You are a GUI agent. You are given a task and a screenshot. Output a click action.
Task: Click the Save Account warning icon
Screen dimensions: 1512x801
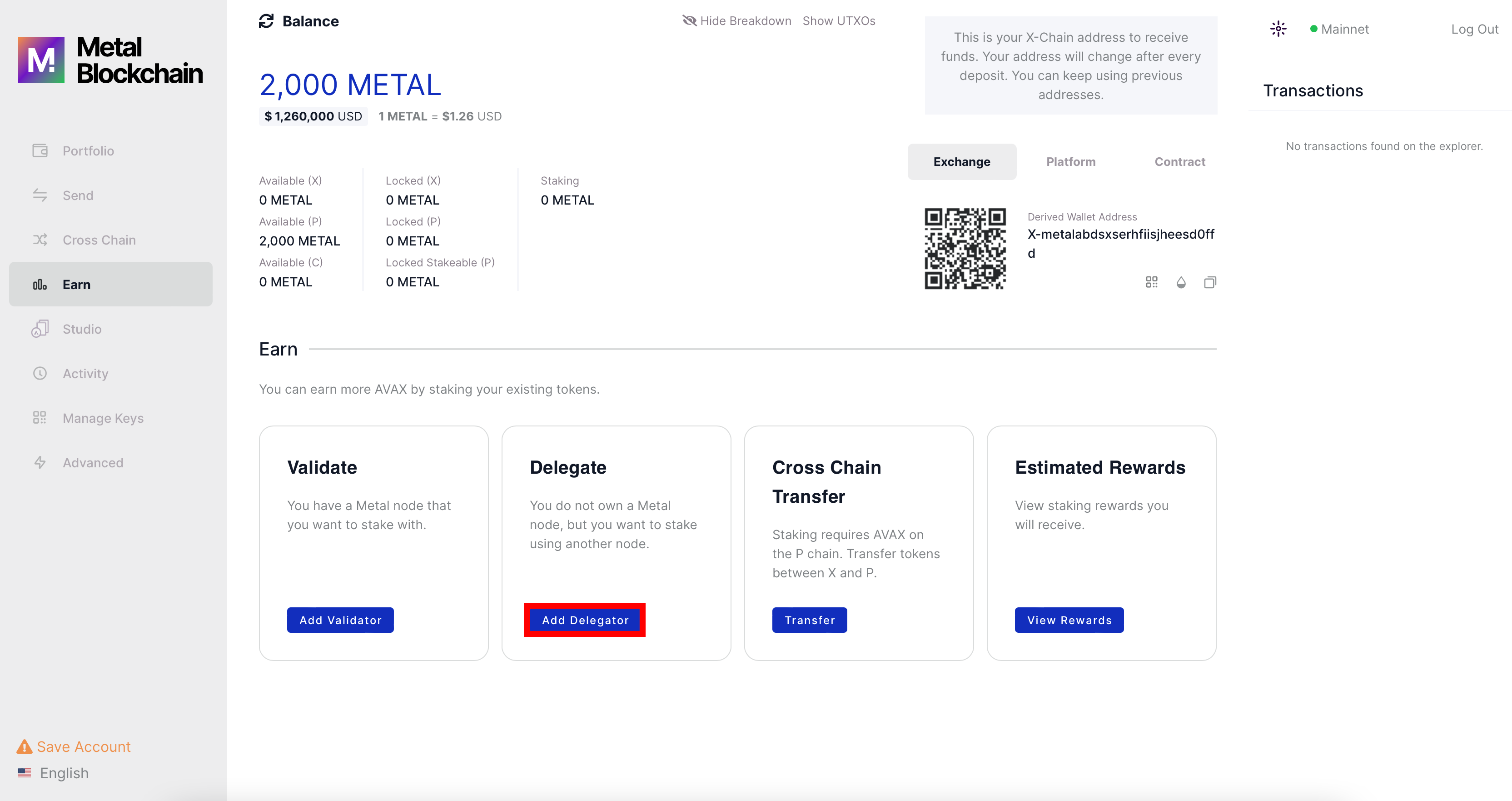24,746
